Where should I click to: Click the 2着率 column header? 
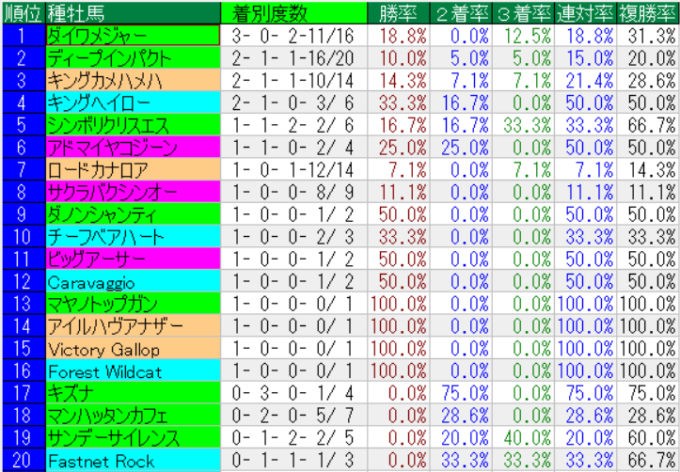(461, 13)
